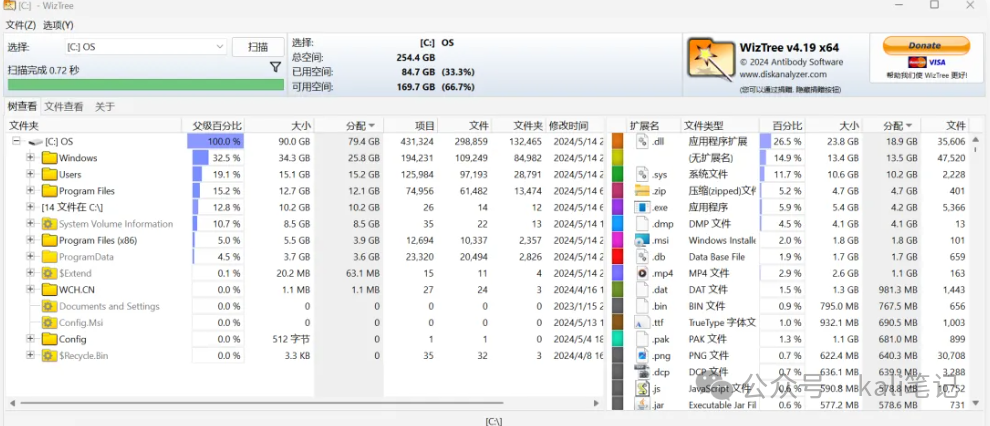Open the 选项(Y) menu
This screenshot has width=990, height=426.
pos(58,25)
